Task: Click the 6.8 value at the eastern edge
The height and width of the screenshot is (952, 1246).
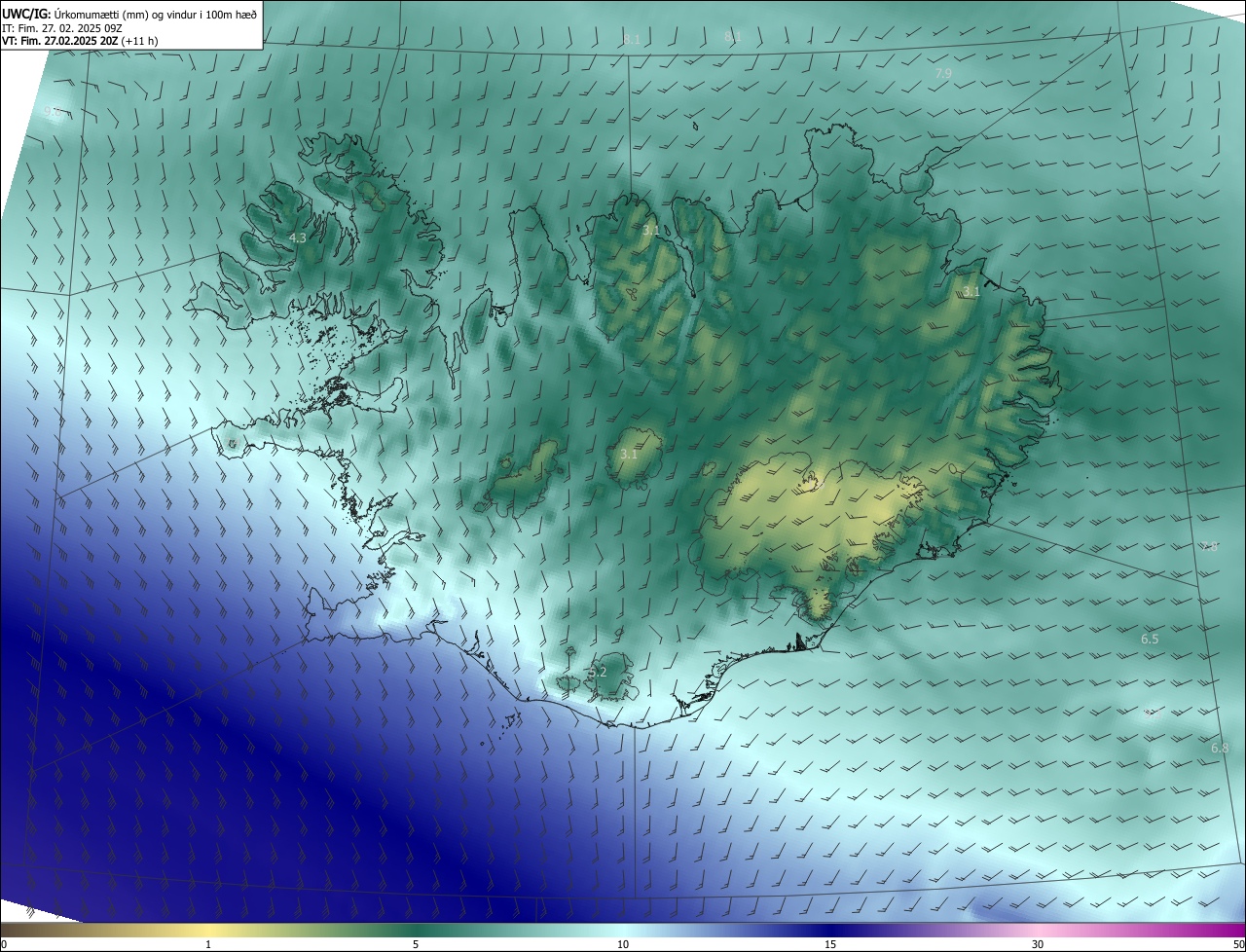Action: click(1220, 748)
